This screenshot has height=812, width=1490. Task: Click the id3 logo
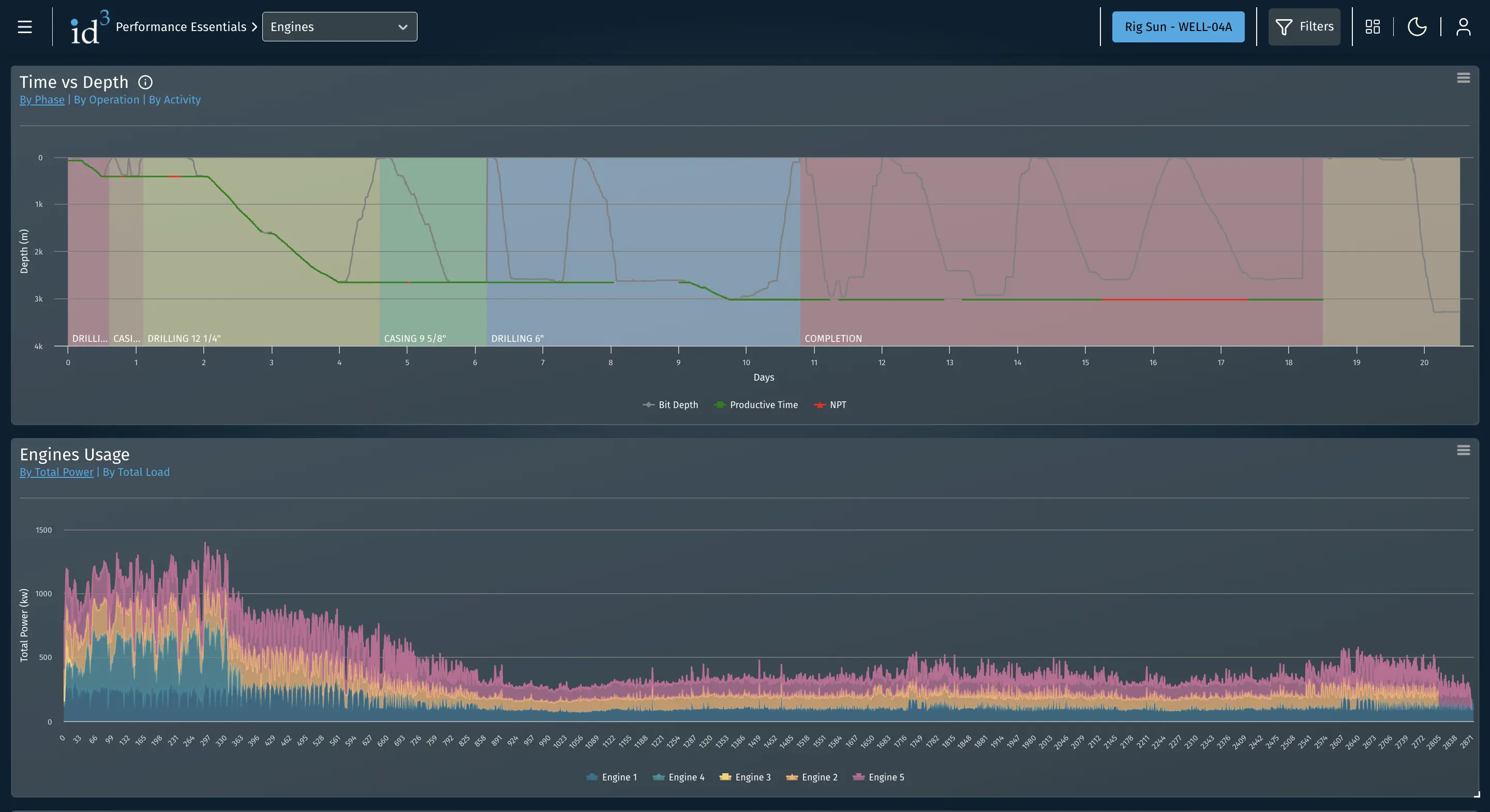pyautogui.click(x=88, y=27)
